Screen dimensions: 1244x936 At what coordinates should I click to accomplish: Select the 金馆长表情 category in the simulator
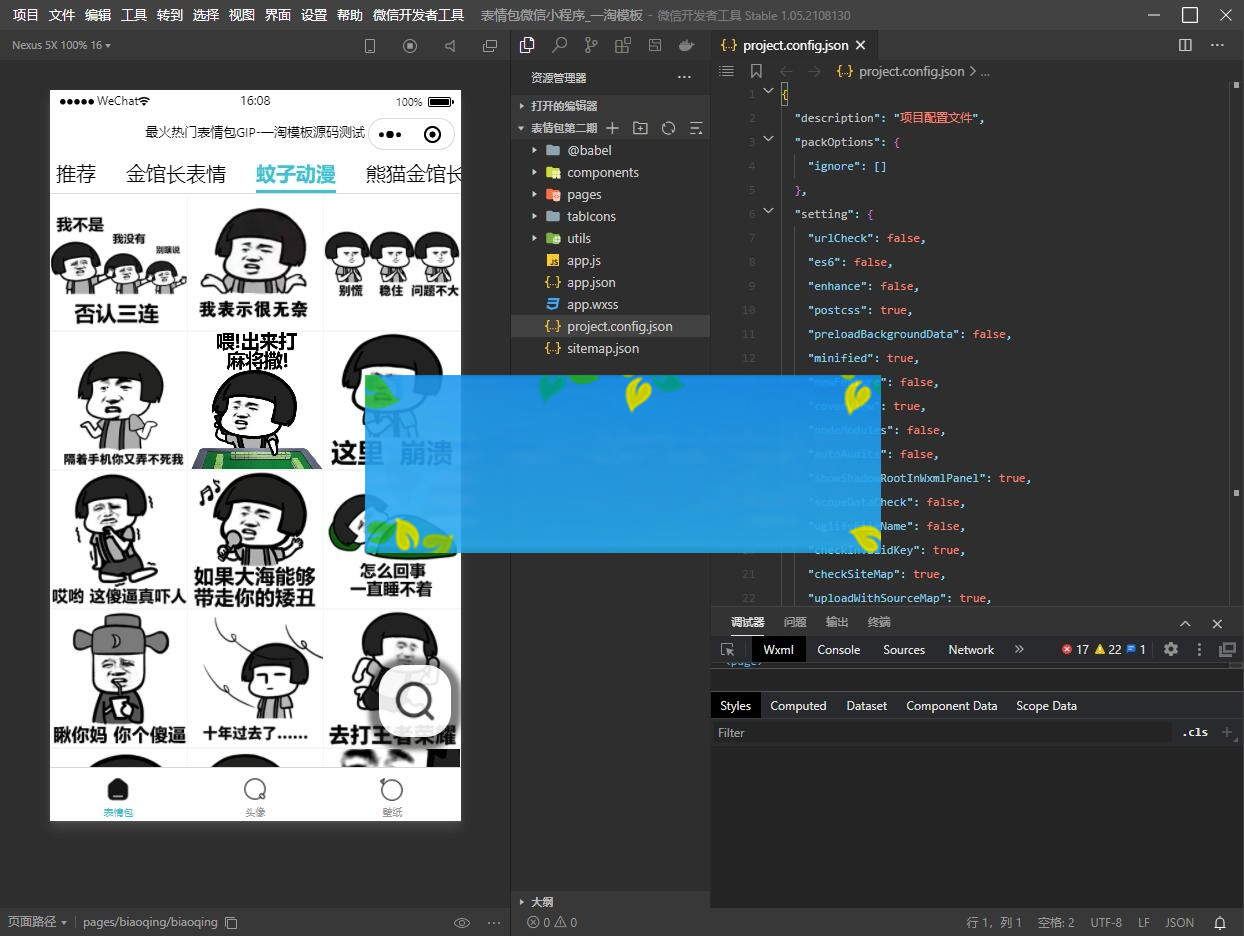pos(175,174)
